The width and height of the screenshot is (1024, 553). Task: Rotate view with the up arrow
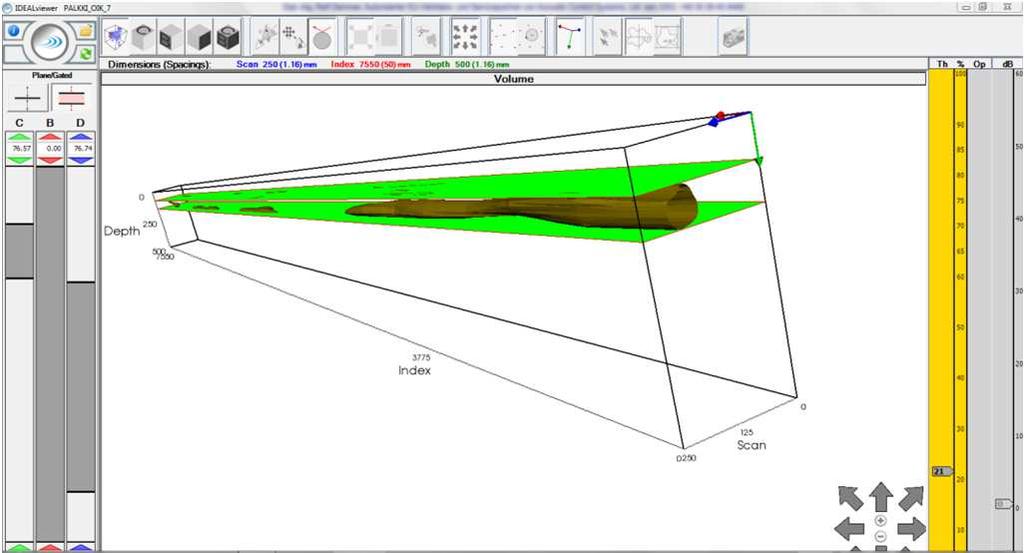tap(881, 497)
